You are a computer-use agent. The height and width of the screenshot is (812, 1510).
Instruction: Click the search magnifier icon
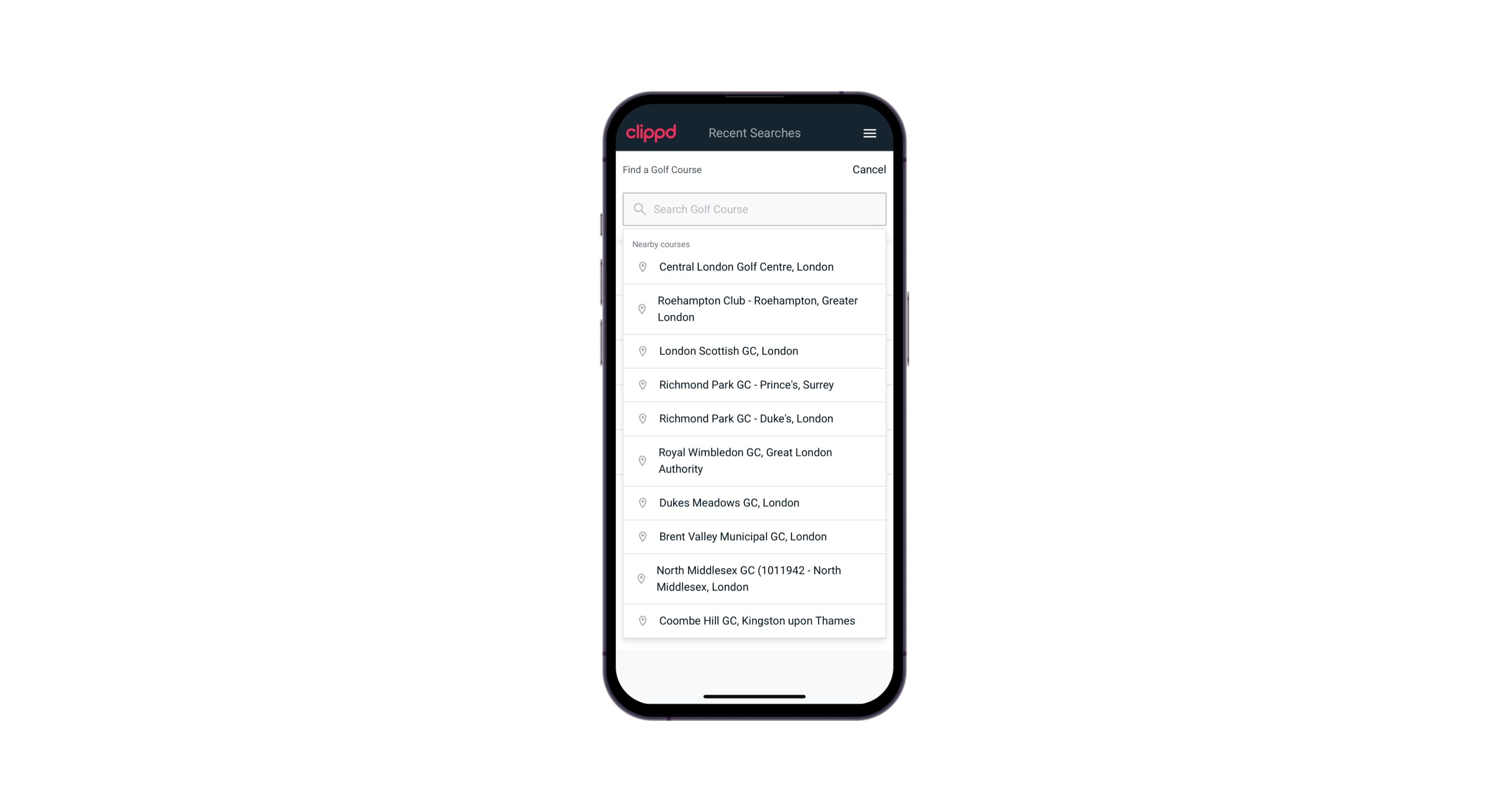(638, 208)
